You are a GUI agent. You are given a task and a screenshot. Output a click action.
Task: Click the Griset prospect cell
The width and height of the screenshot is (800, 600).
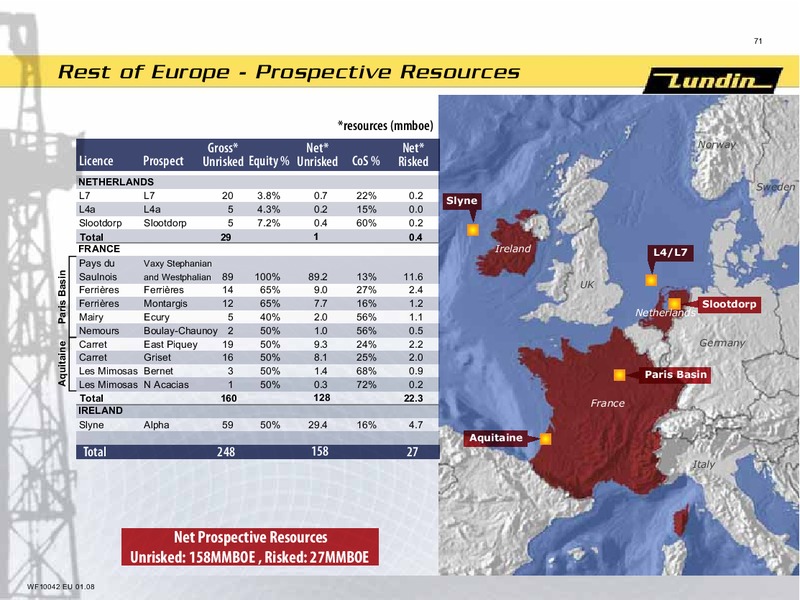coord(157,358)
